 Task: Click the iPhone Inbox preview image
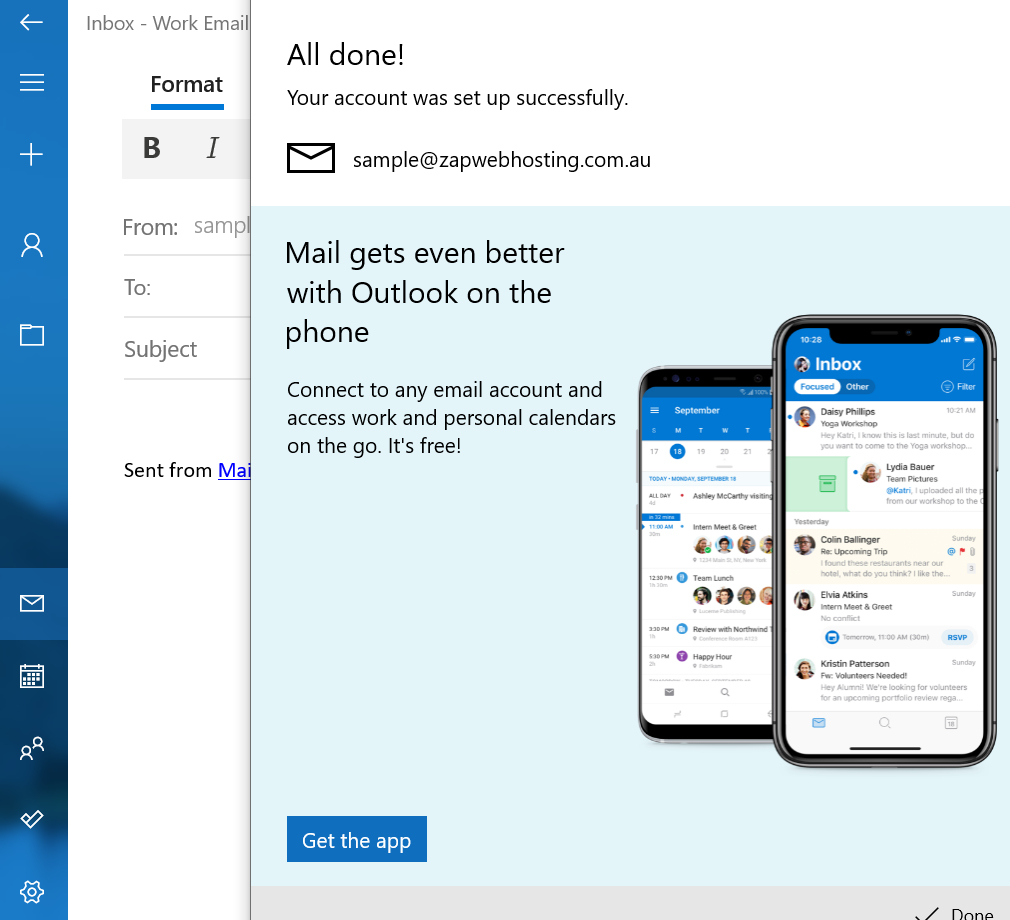(x=885, y=540)
